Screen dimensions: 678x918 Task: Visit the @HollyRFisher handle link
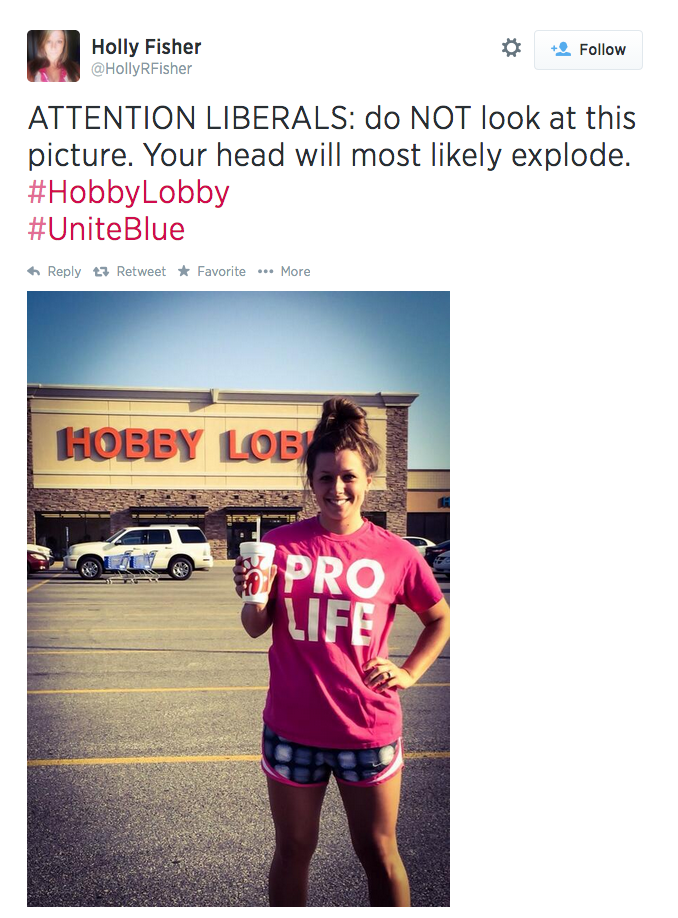click(142, 68)
